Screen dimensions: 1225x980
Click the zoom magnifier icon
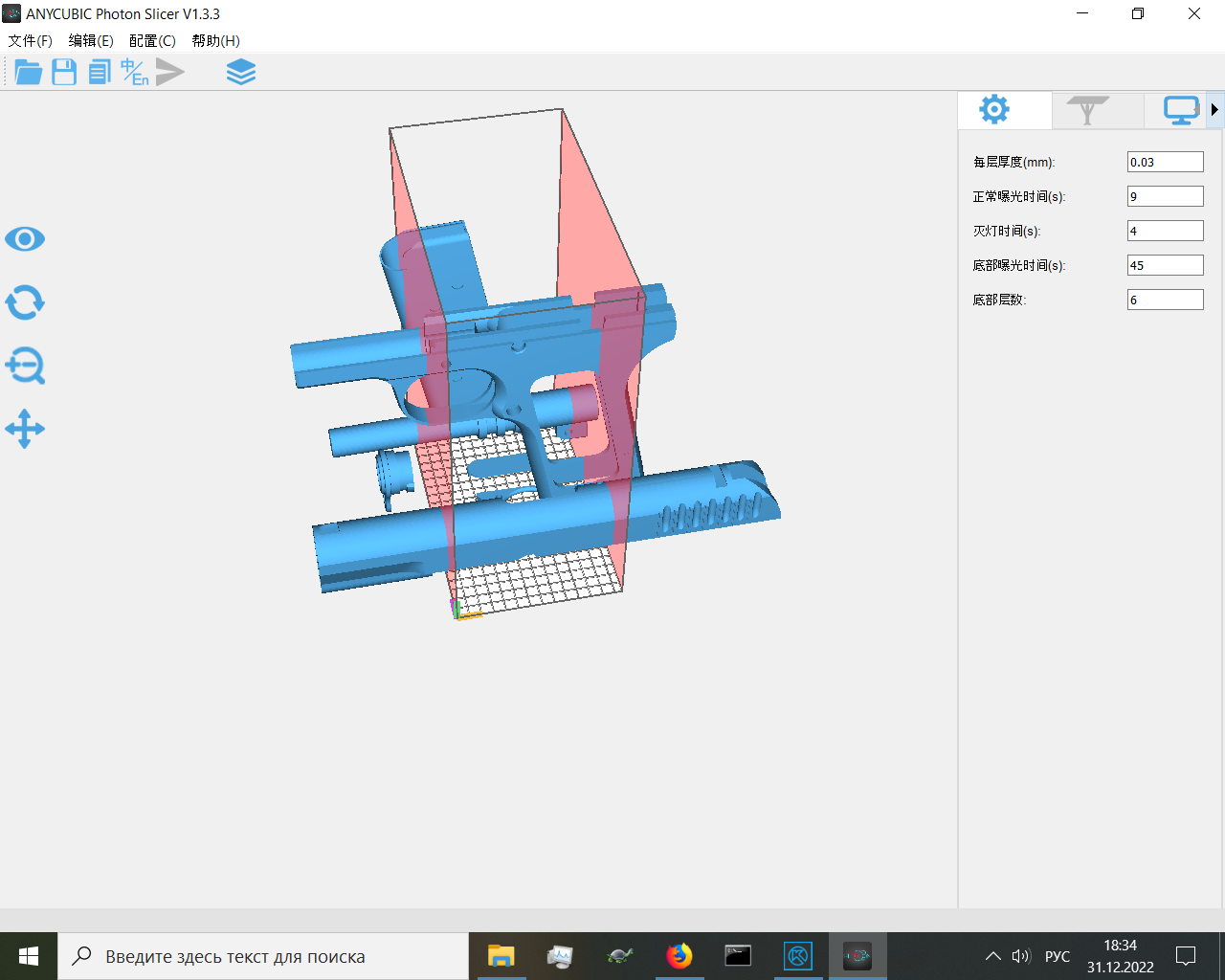(x=25, y=366)
